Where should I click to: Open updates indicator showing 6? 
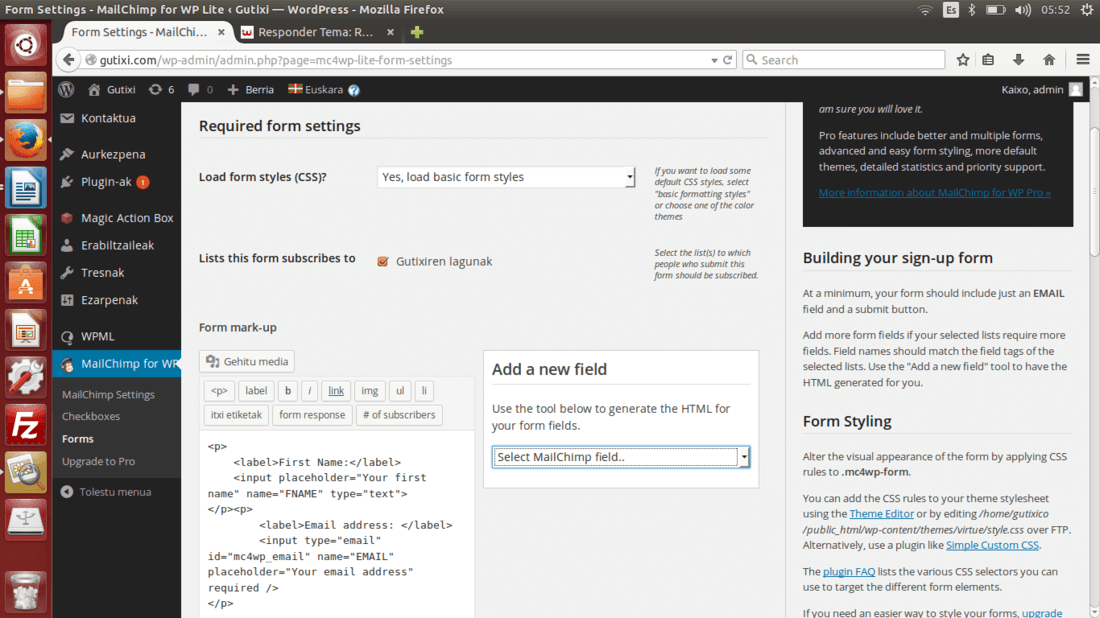pyautogui.click(x=161, y=89)
